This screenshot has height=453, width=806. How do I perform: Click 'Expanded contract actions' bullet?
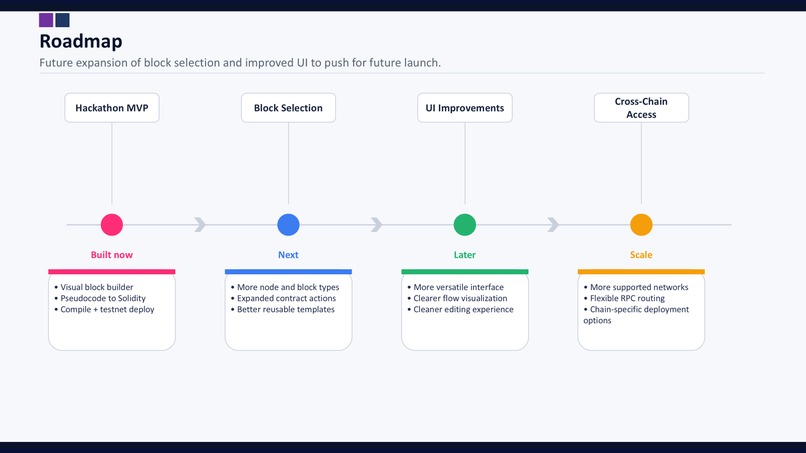283,298
